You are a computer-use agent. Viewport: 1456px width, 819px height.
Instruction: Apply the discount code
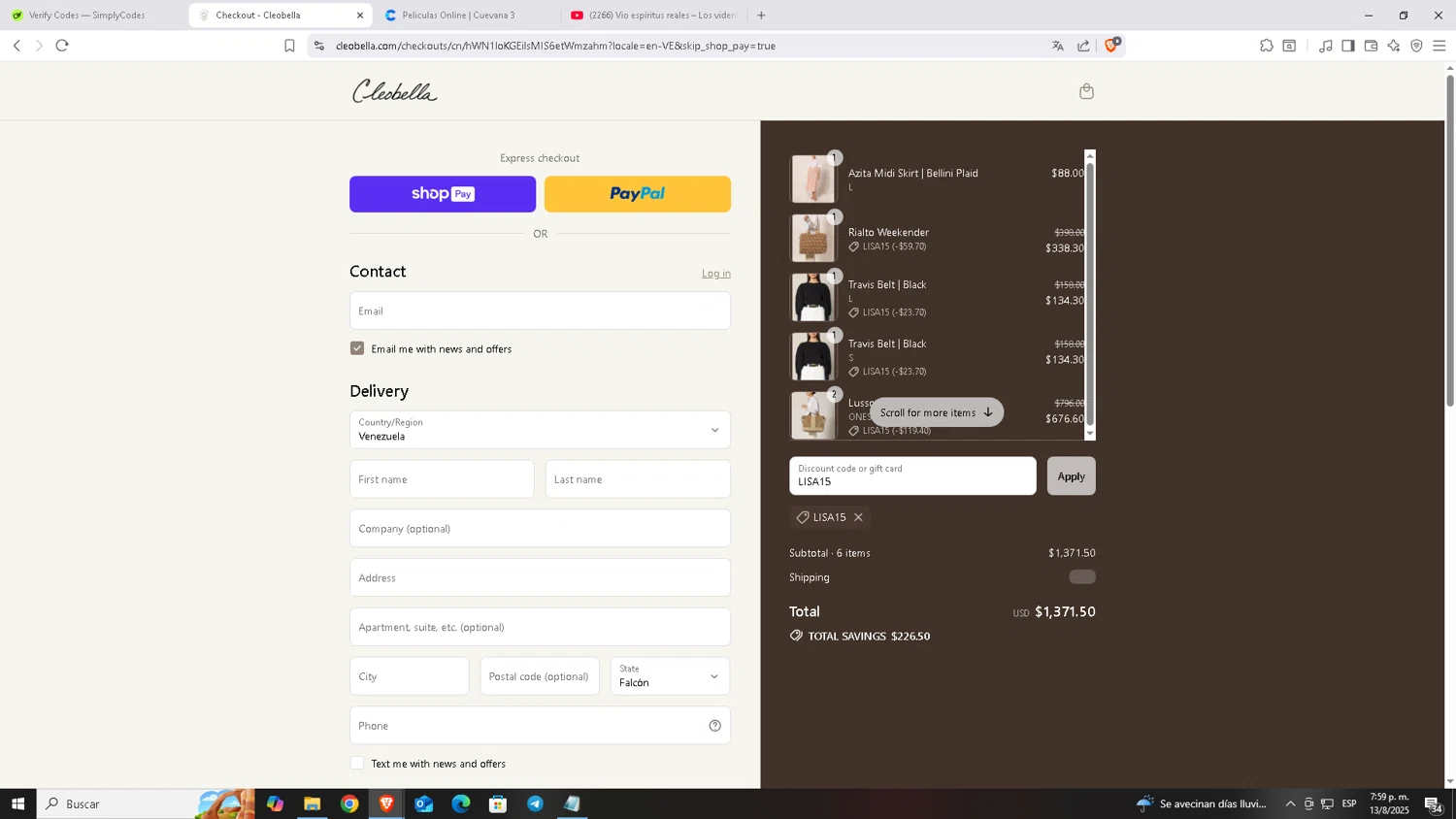(x=1071, y=476)
